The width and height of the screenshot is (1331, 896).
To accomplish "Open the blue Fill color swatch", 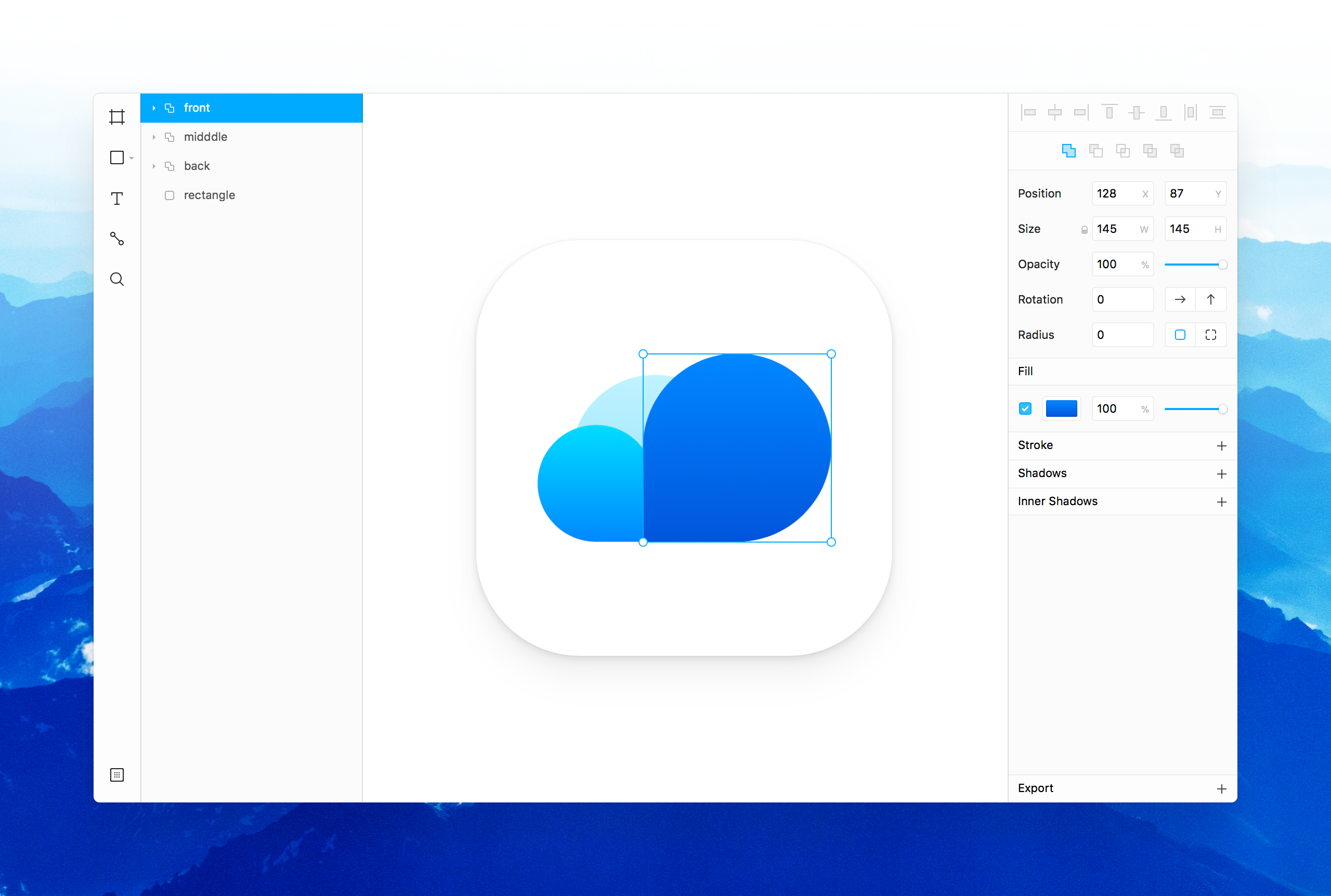I will [1061, 409].
